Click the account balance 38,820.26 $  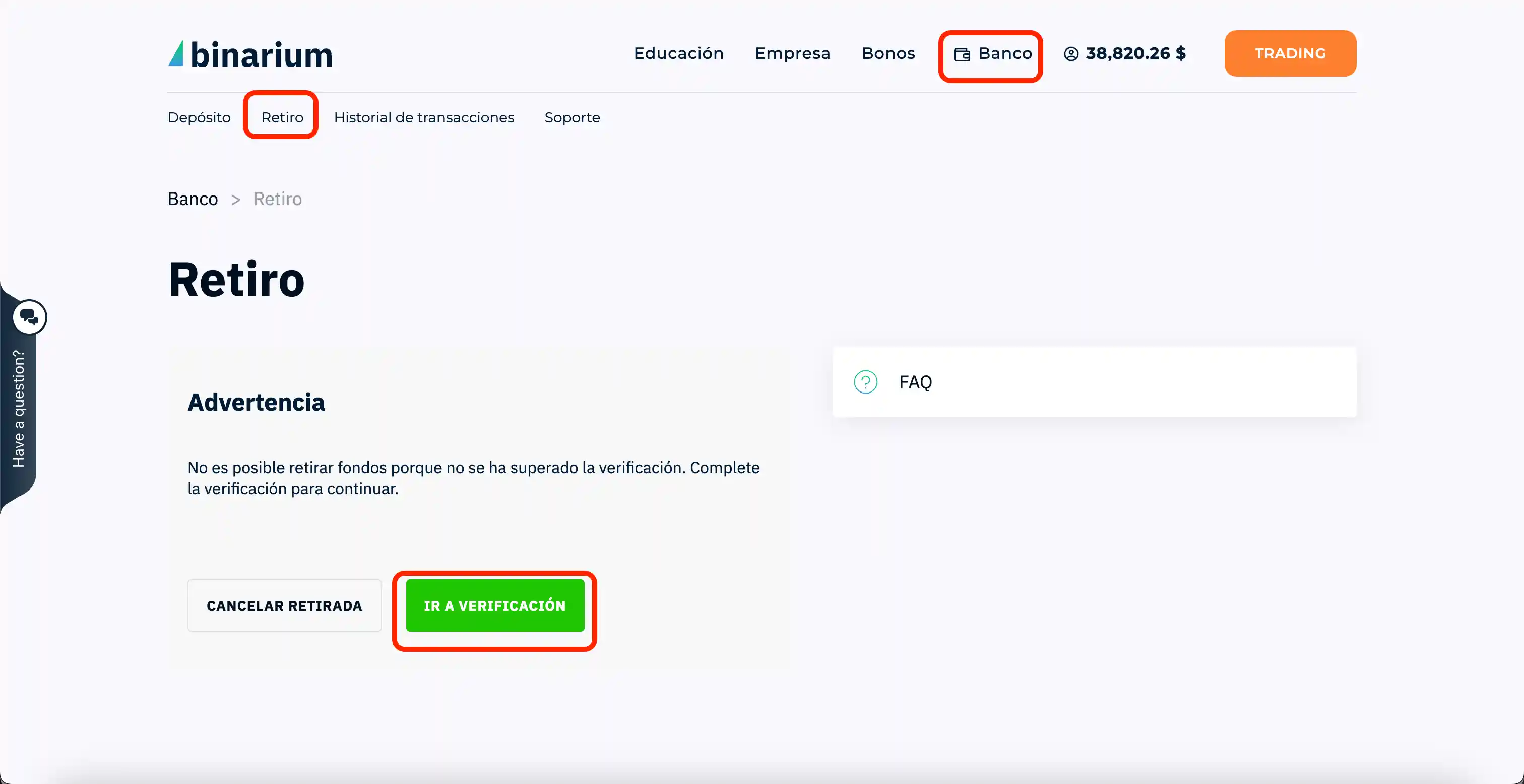tap(1135, 53)
